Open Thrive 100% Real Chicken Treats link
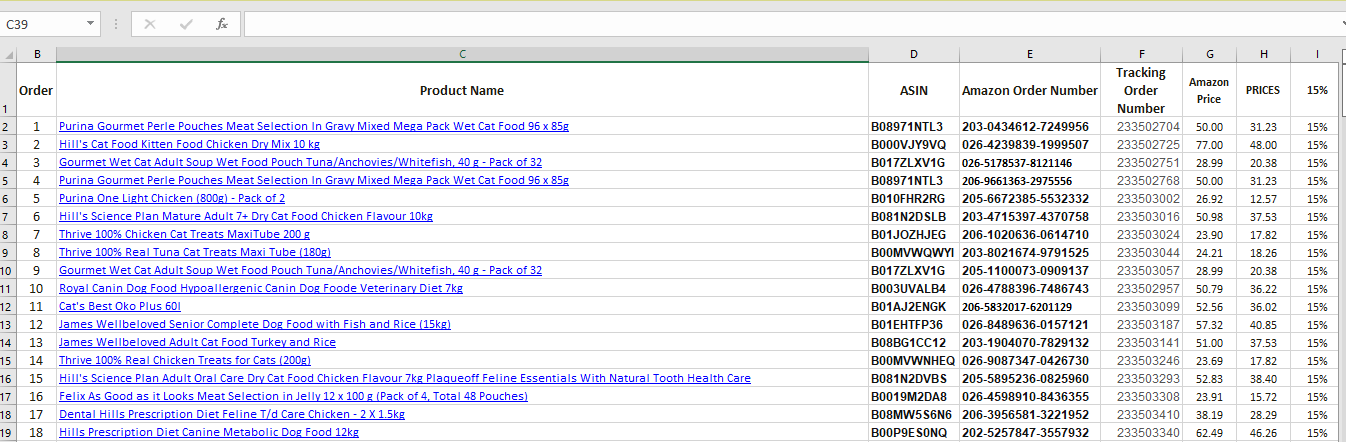The width and height of the screenshot is (1346, 442). tap(185, 360)
